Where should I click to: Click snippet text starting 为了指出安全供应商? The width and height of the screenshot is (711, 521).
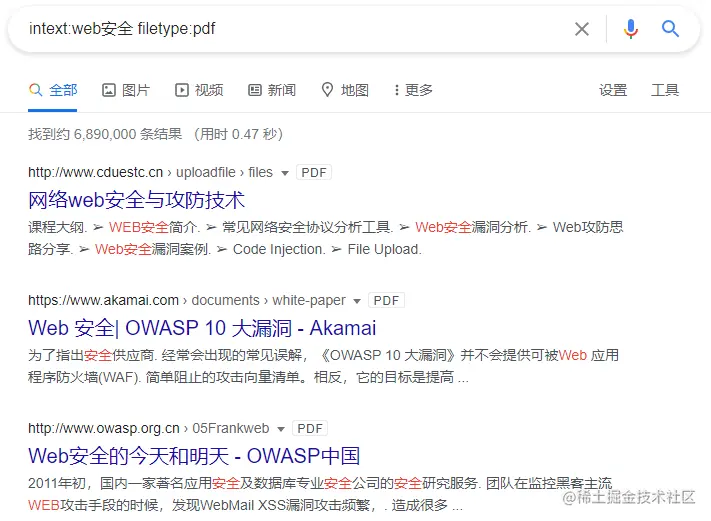pos(323,366)
